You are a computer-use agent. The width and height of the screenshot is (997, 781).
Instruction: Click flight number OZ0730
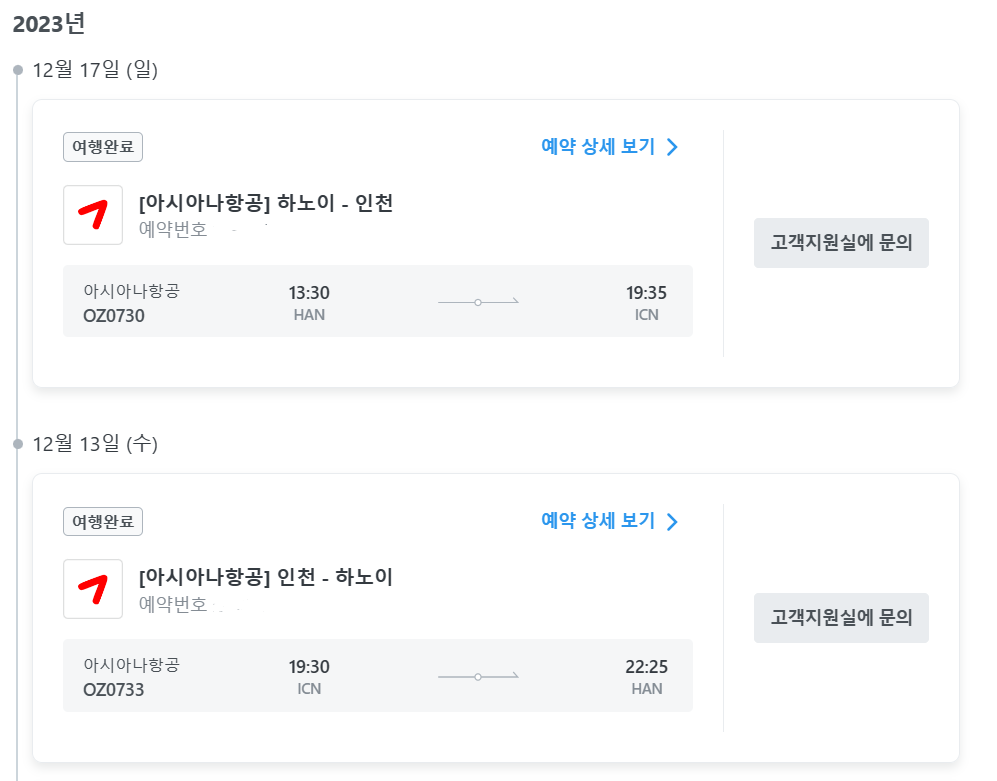point(114,316)
